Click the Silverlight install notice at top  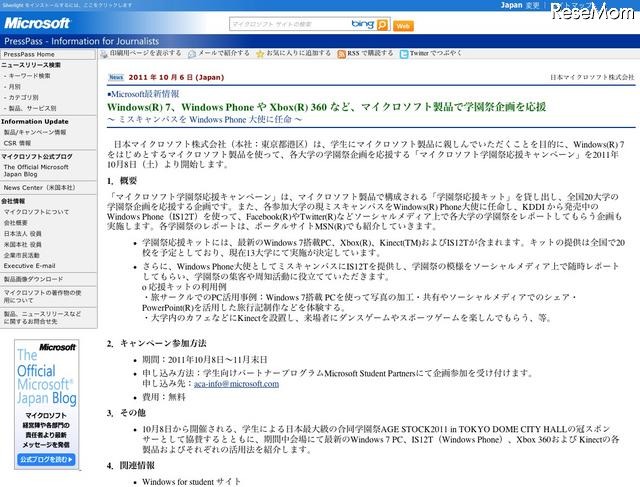tap(67, 5)
